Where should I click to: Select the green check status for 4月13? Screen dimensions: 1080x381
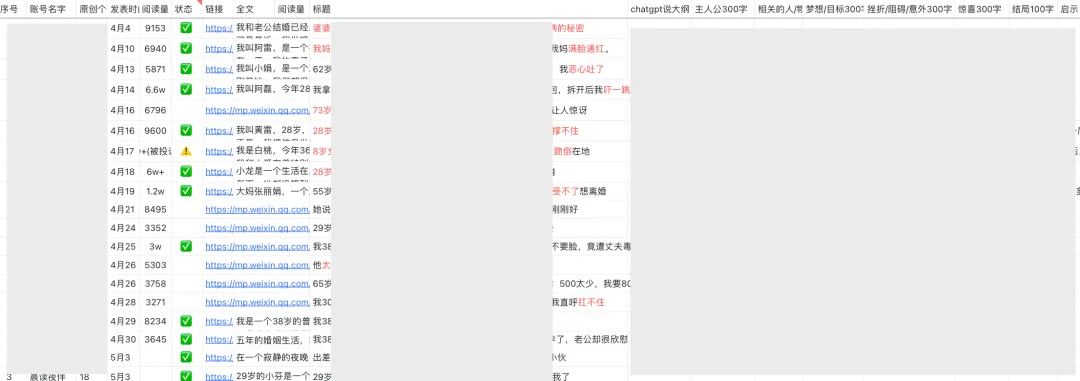186,69
